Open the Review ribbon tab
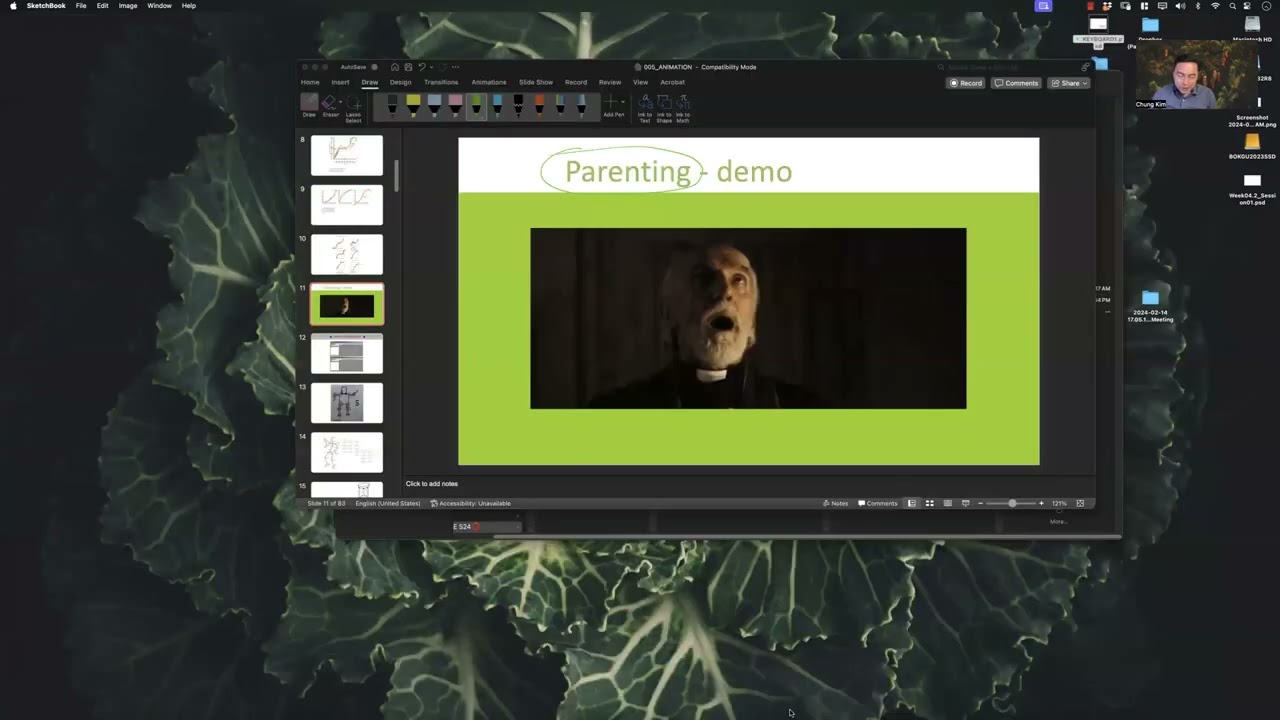The image size is (1280, 720). (x=610, y=82)
